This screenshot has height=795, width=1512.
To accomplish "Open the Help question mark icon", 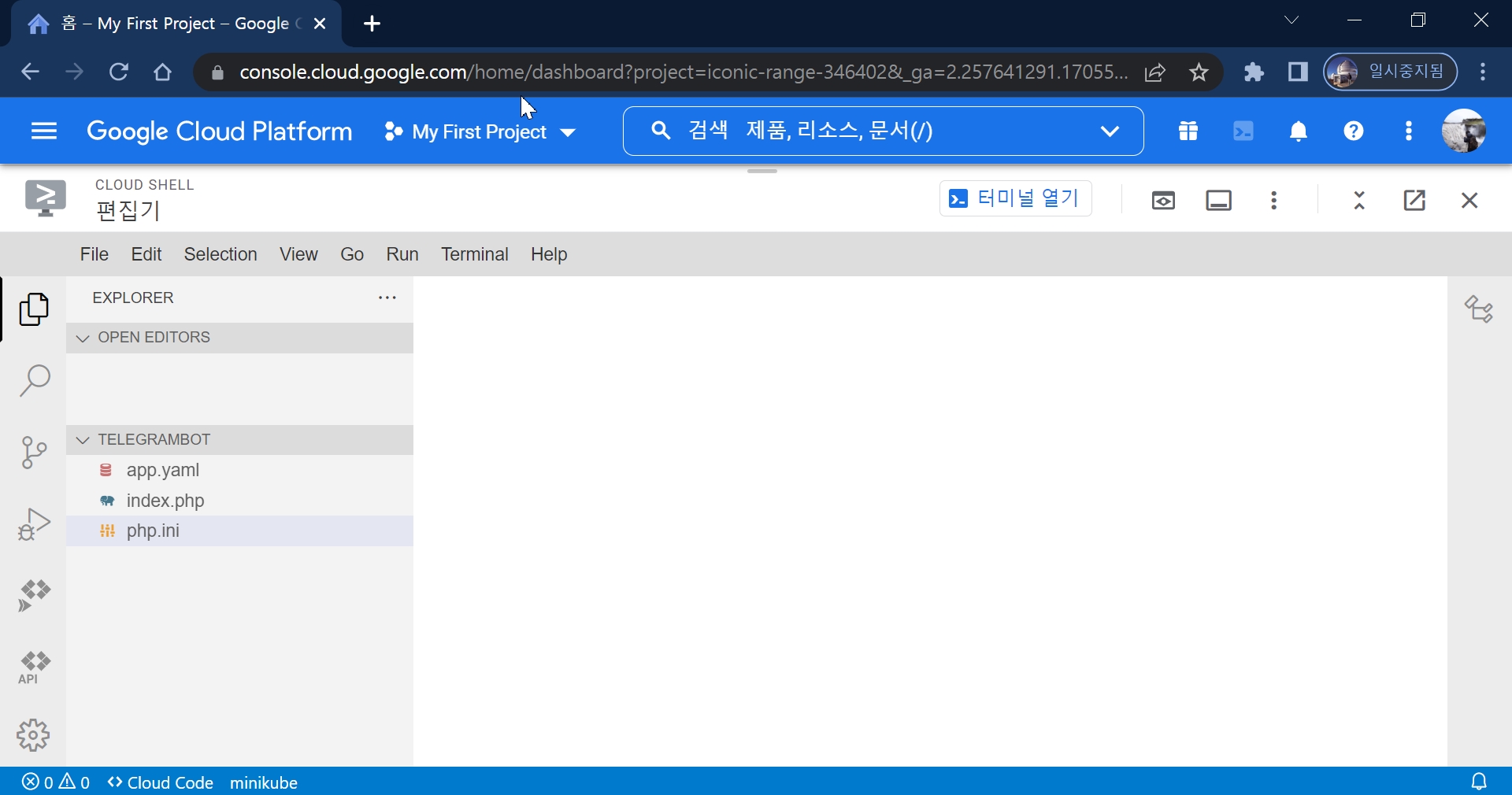I will point(1354,131).
